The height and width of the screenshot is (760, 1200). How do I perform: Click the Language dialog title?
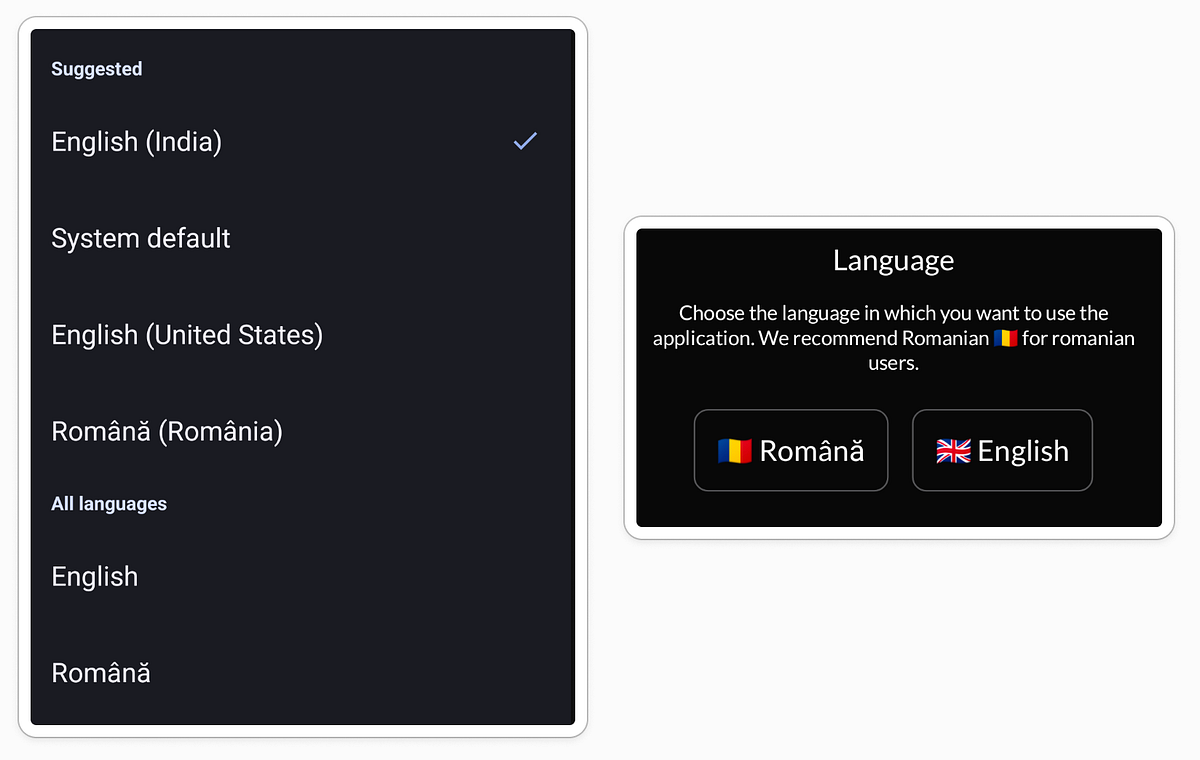[893, 259]
